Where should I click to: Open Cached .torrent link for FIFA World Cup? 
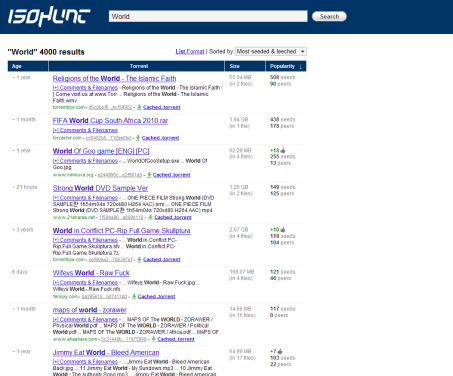coord(160,138)
